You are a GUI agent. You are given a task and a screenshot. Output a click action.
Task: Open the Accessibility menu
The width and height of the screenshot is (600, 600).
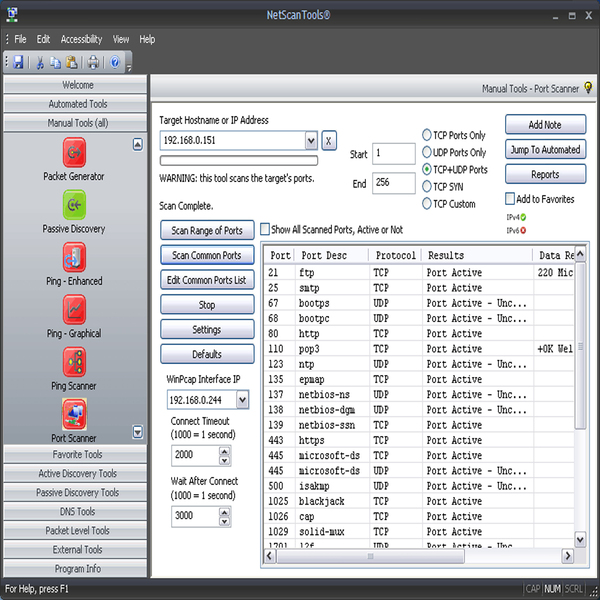[82, 39]
